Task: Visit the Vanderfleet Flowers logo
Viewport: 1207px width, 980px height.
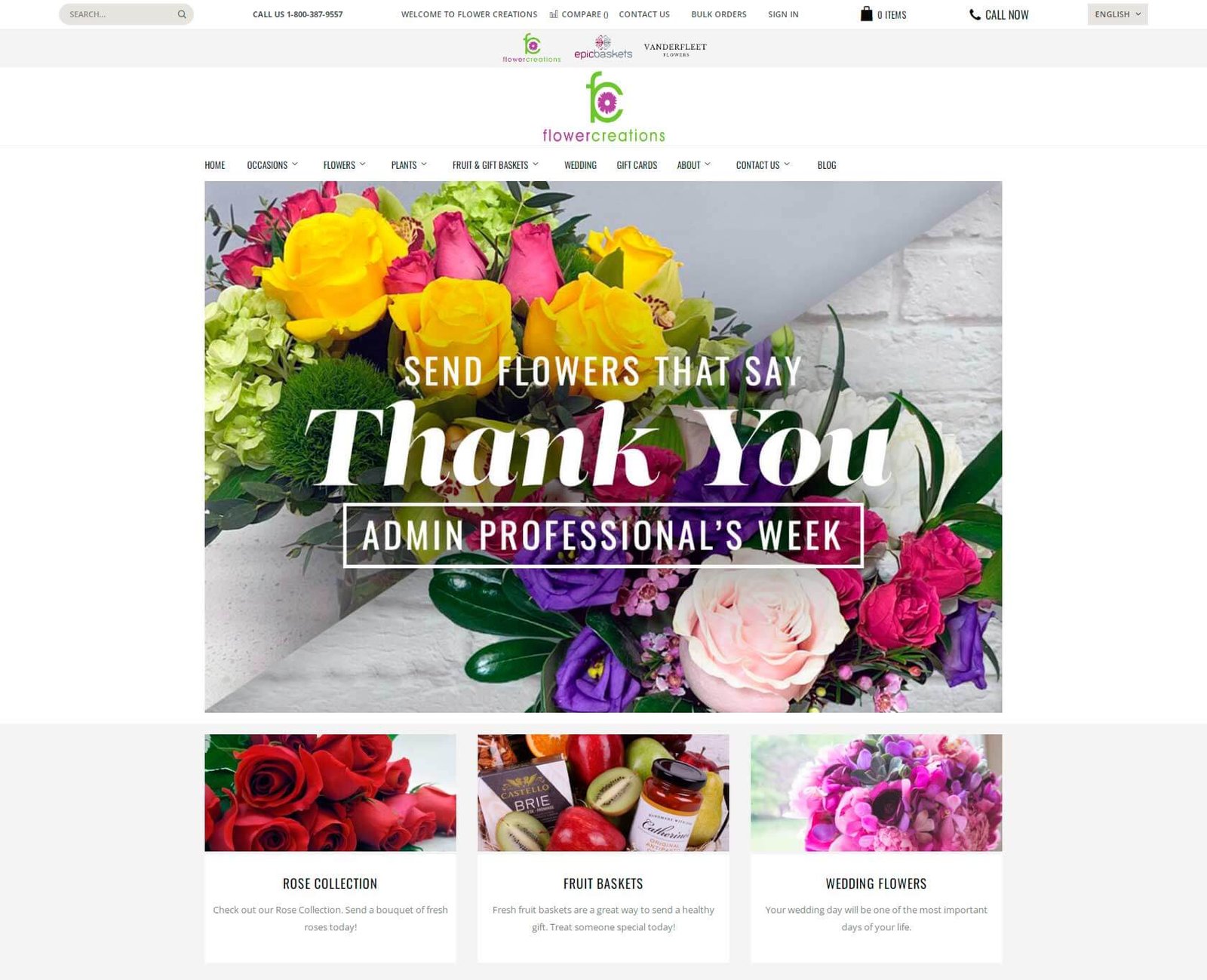Action: (675, 49)
